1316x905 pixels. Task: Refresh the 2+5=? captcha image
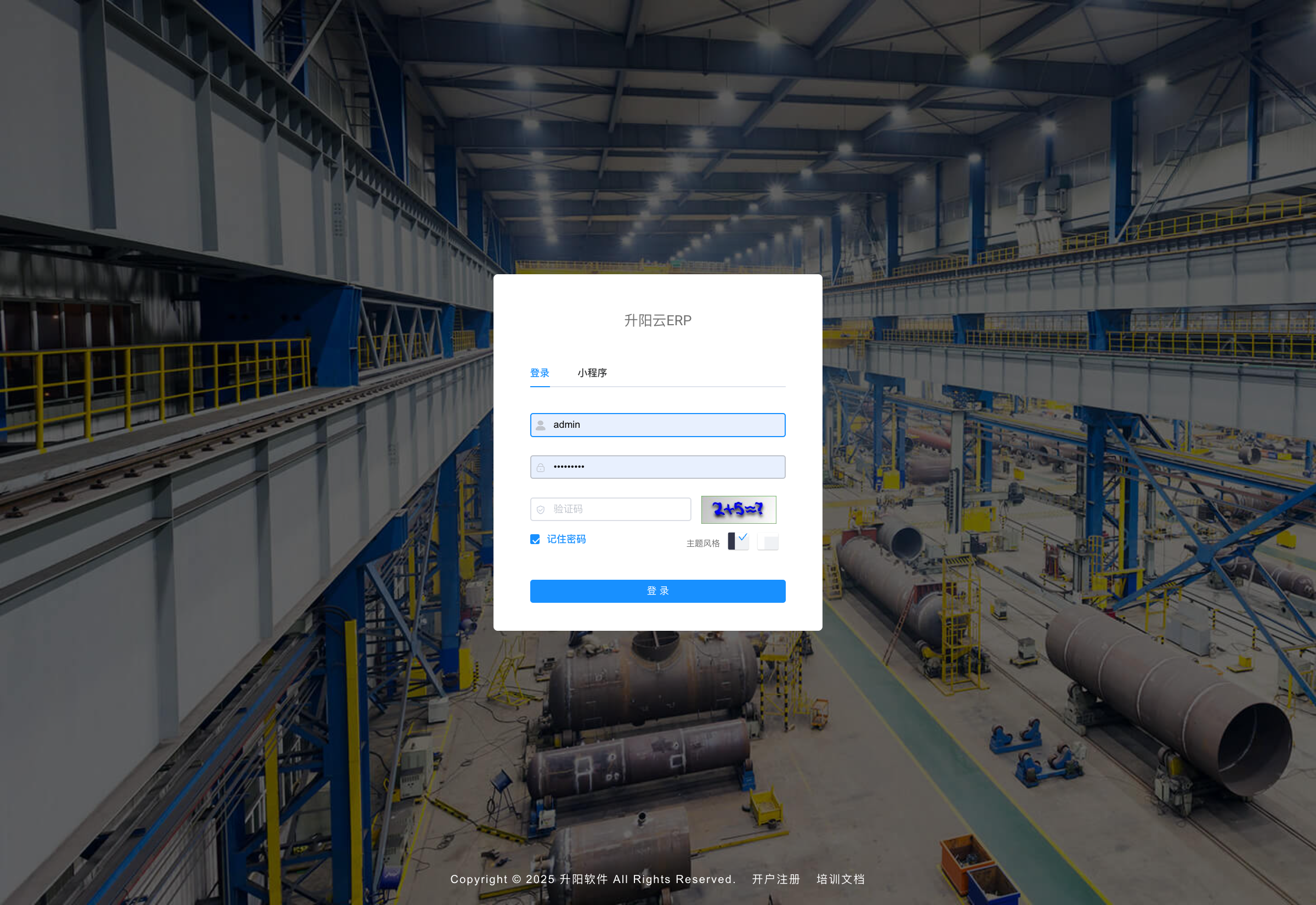pyautogui.click(x=738, y=509)
